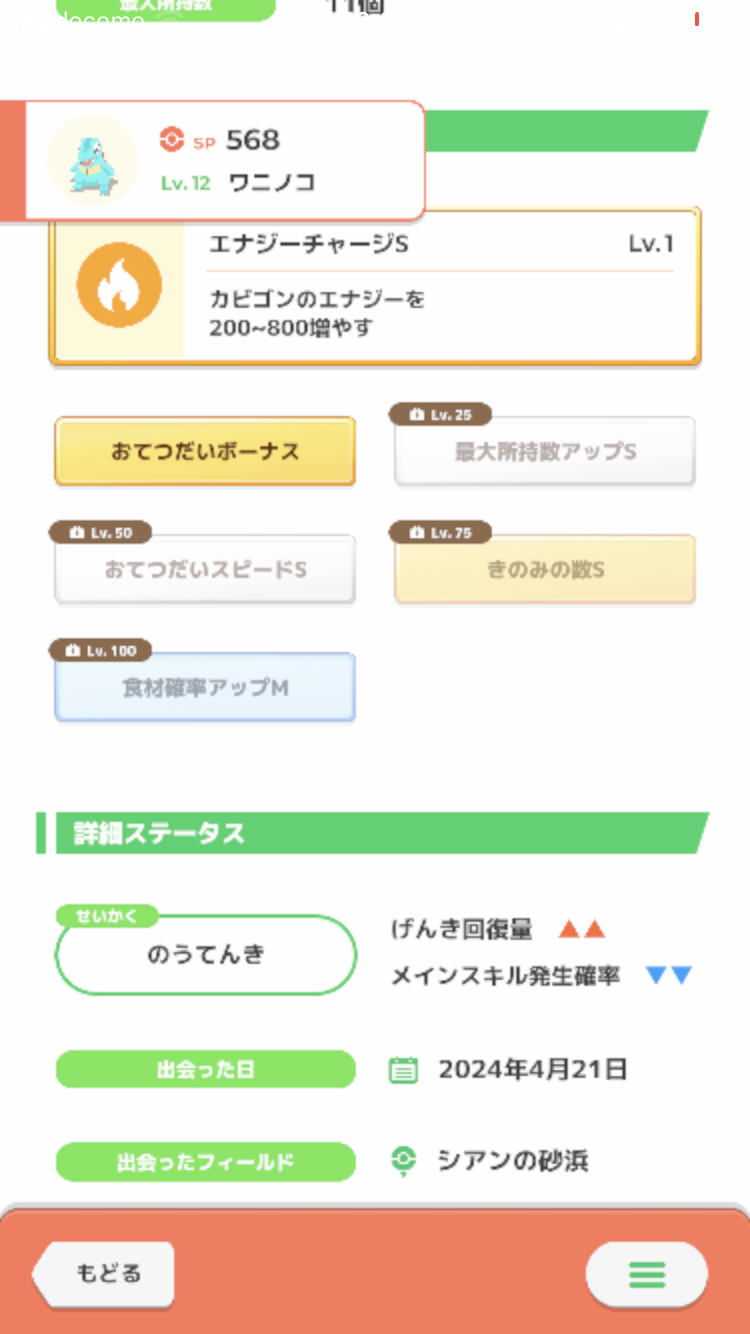This screenshot has height=1334, width=750.
Task: Tap the Lv. 100 lock badge
Action: [x=100, y=651]
